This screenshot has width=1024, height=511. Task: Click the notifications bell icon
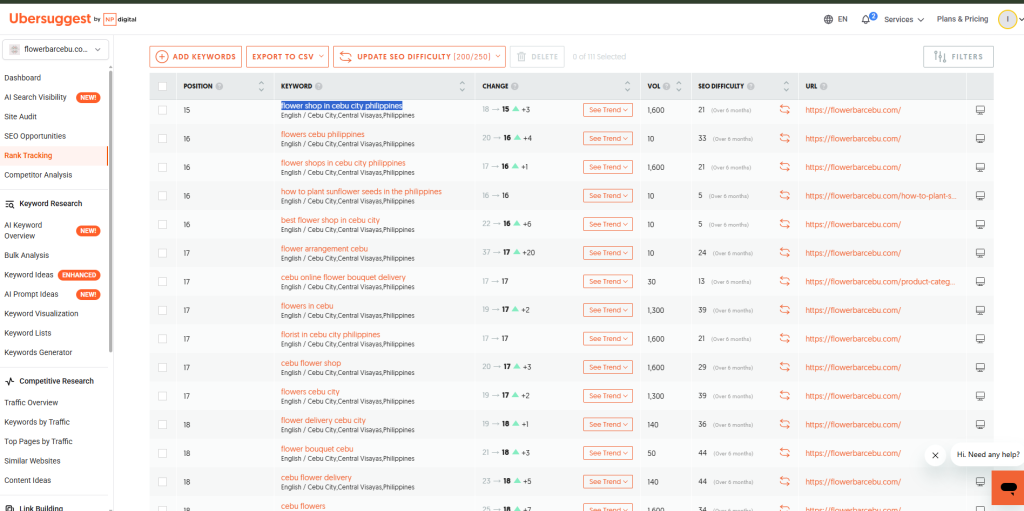(865, 19)
